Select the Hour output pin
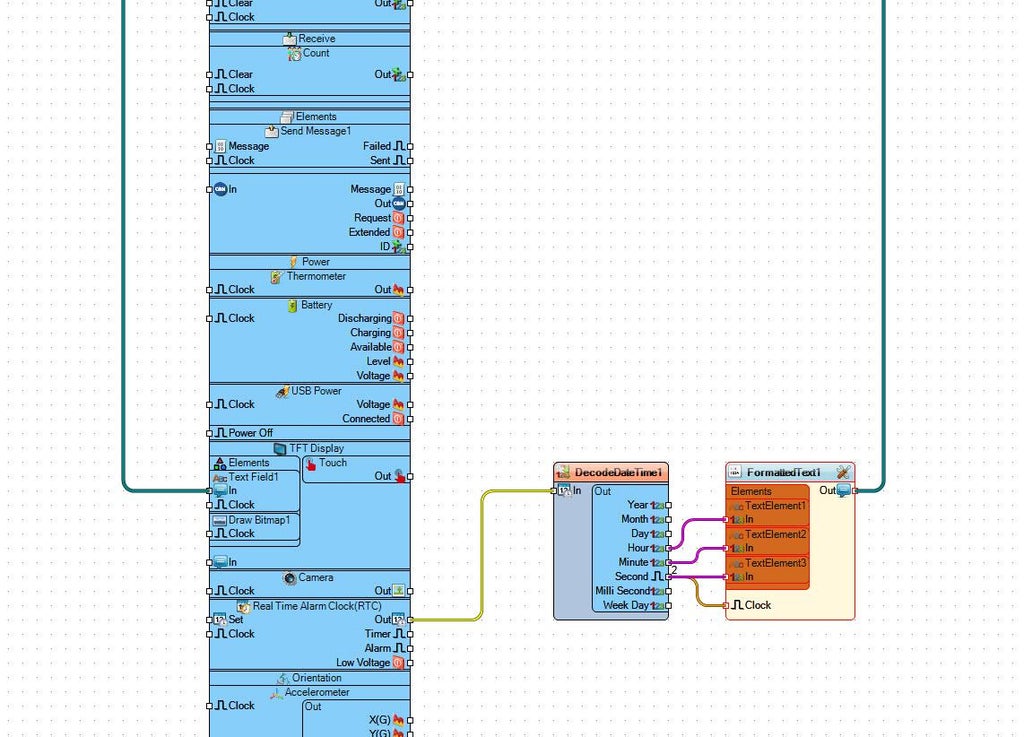The height and width of the screenshot is (737, 1024). click(668, 548)
